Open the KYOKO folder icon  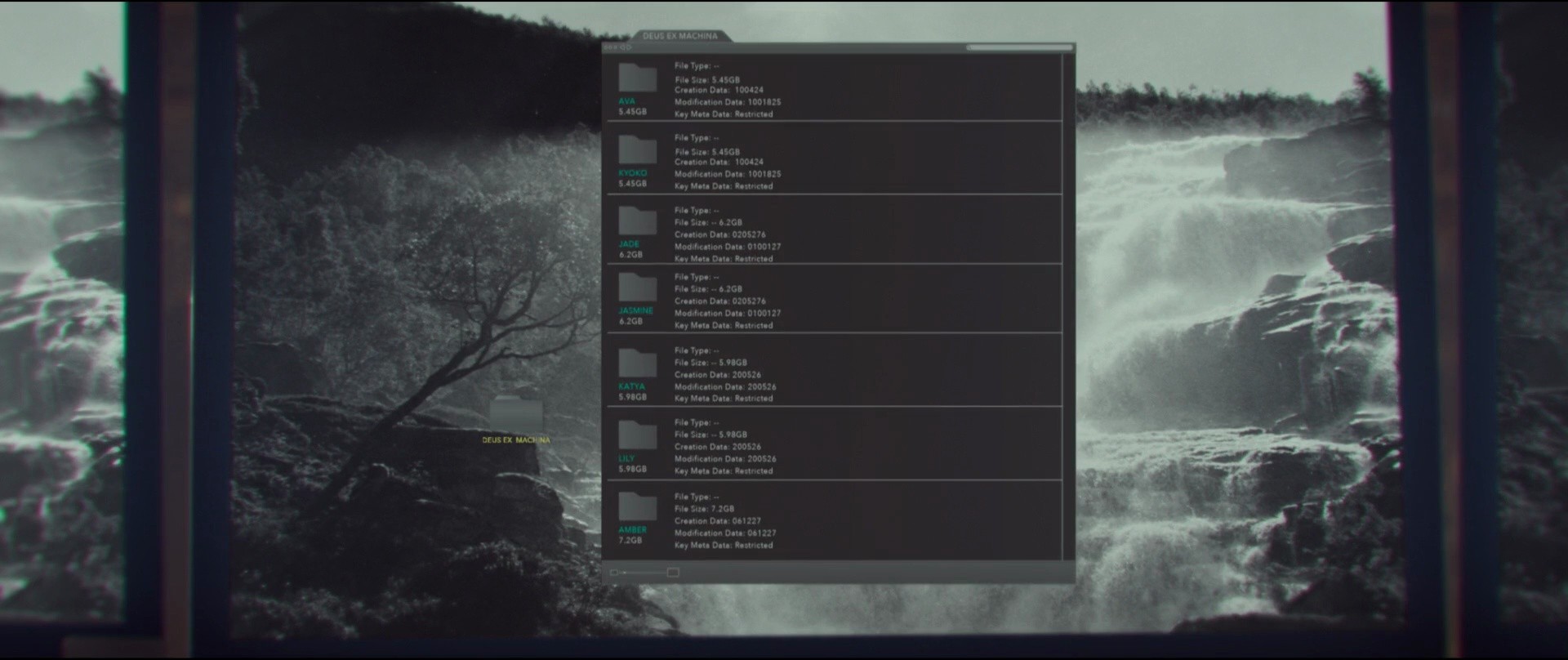point(637,149)
